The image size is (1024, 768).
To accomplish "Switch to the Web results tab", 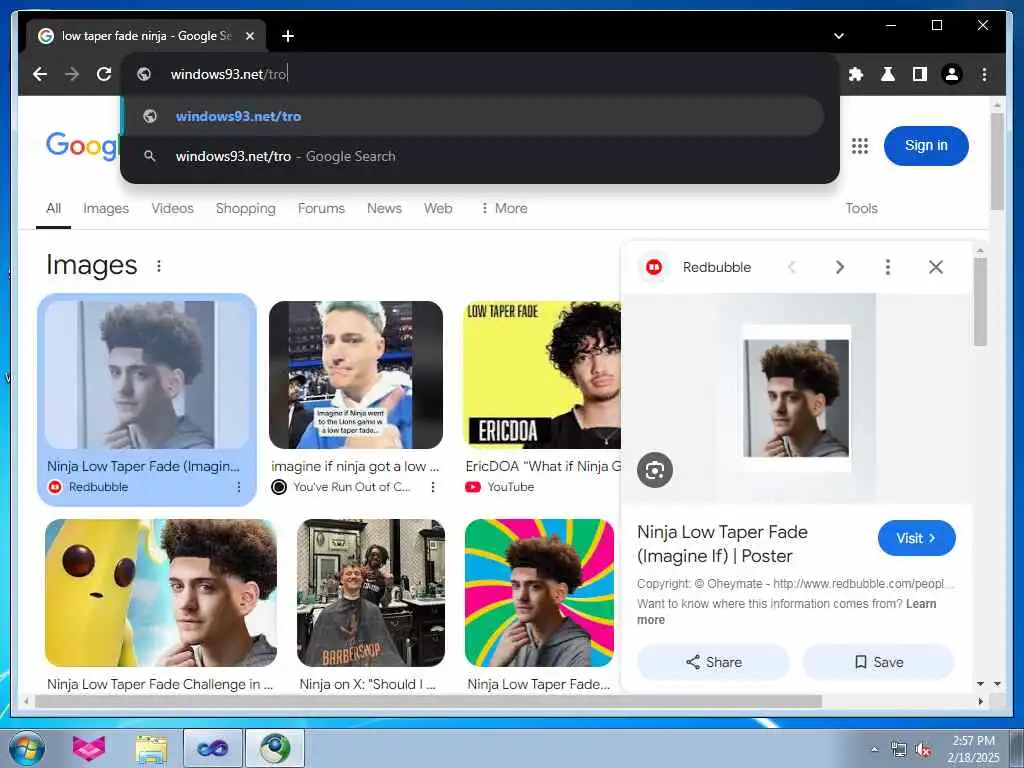I will click(438, 208).
